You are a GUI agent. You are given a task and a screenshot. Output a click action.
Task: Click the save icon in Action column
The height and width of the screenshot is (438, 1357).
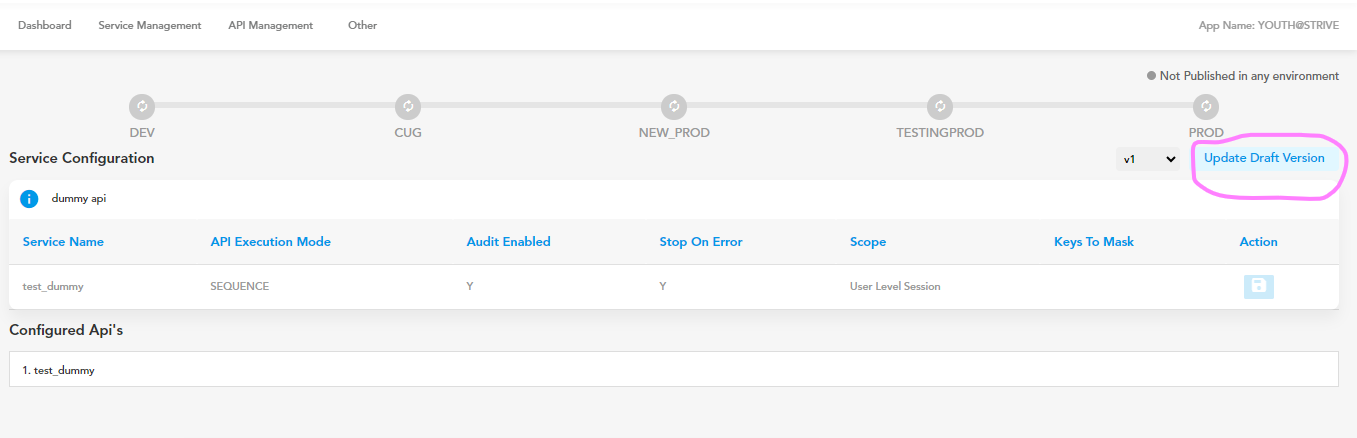click(1258, 286)
